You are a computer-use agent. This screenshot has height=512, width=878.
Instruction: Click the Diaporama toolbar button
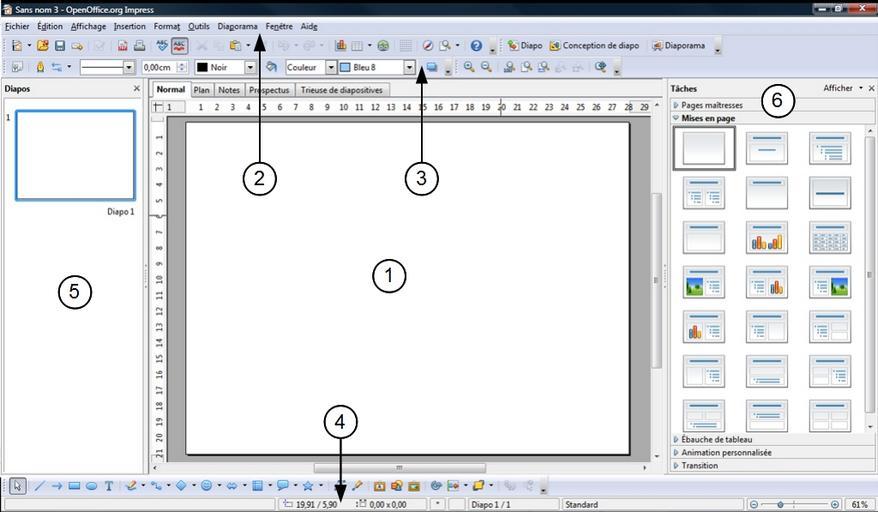coord(679,46)
